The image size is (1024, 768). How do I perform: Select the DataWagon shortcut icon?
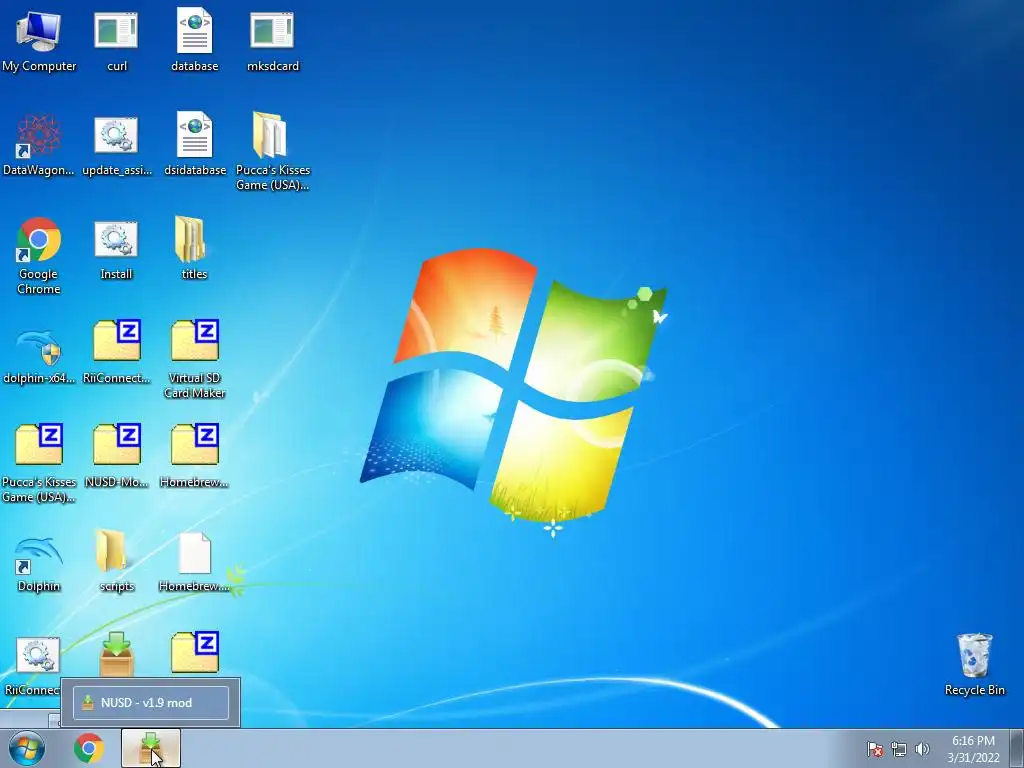[x=39, y=145]
